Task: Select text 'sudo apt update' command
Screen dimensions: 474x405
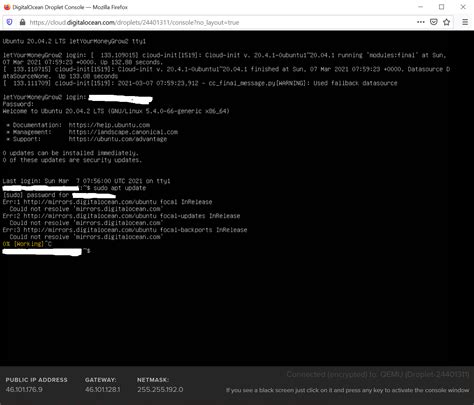Action: click(120, 188)
